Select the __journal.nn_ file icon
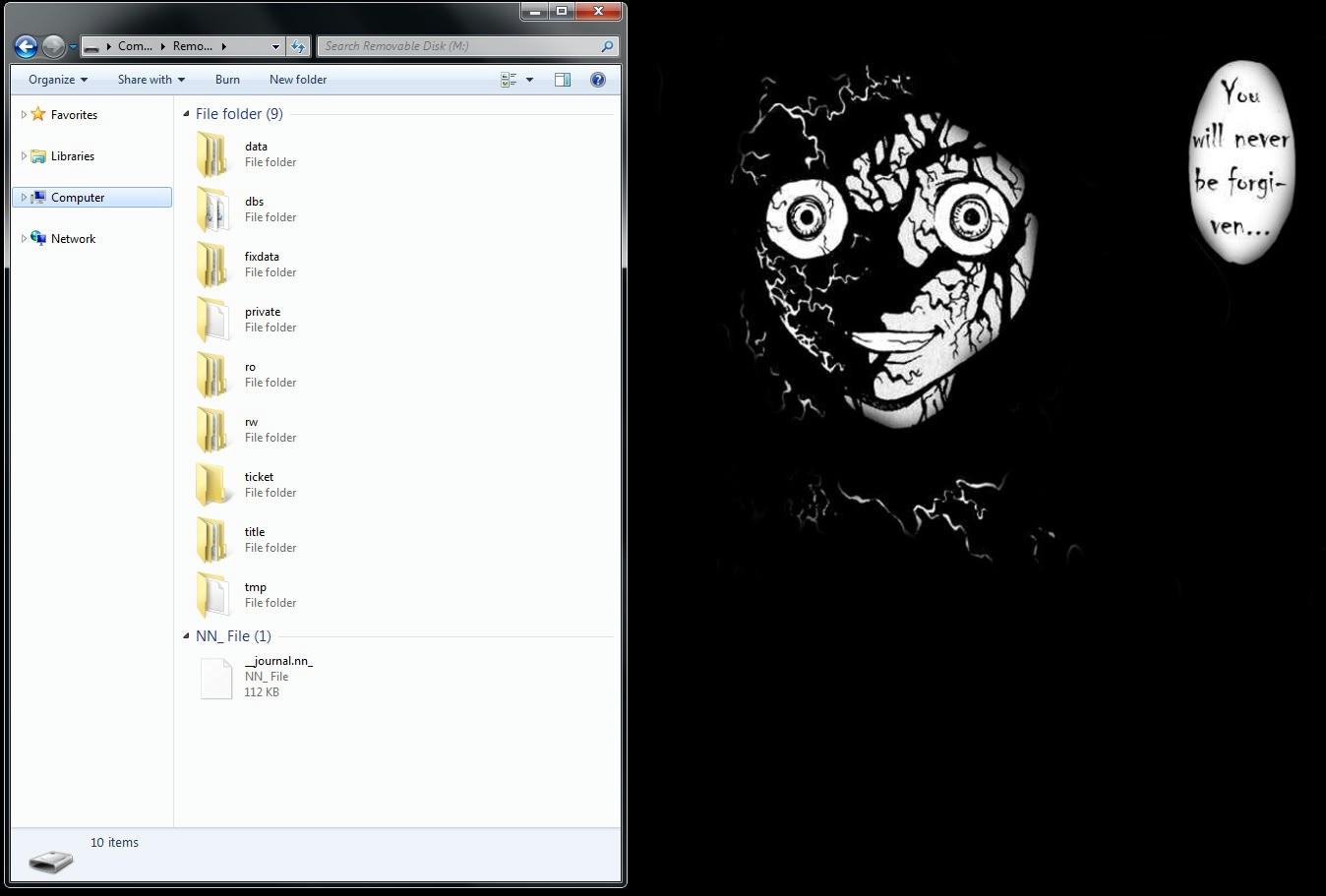This screenshot has height=896, width=1326. (x=215, y=678)
